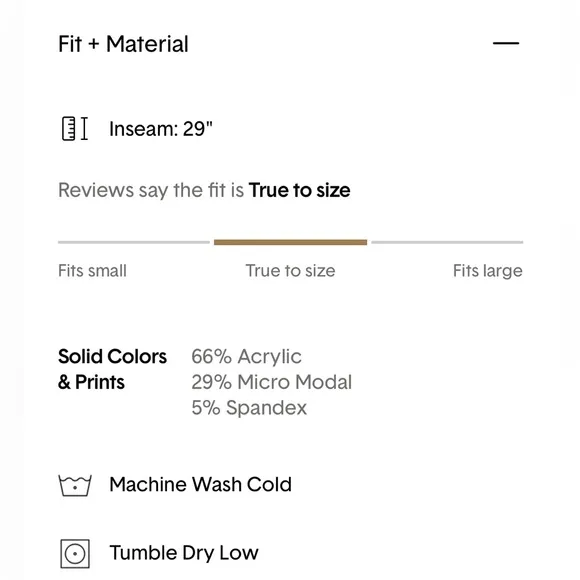This screenshot has height=580, width=580.
Task: Click the Fits large bar segment
Action: coord(447,242)
